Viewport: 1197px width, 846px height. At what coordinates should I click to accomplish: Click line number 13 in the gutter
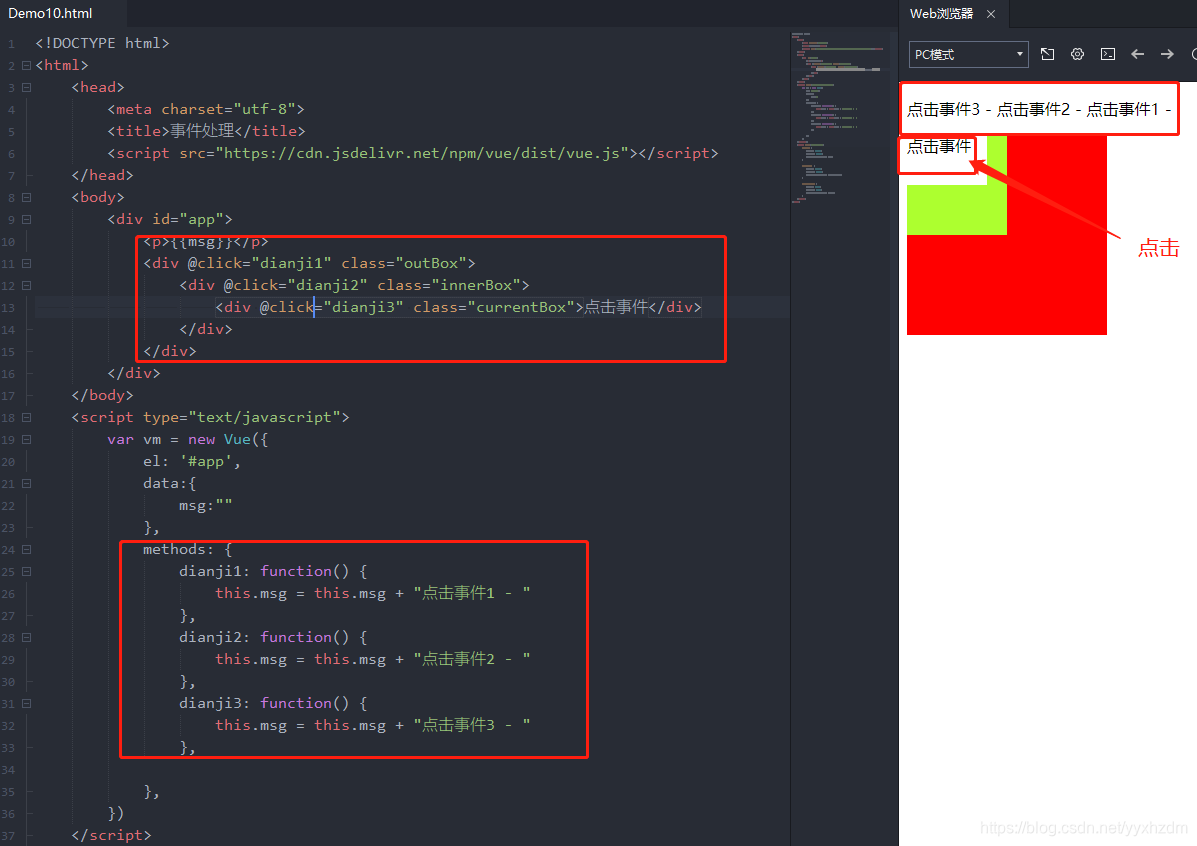tap(8, 308)
